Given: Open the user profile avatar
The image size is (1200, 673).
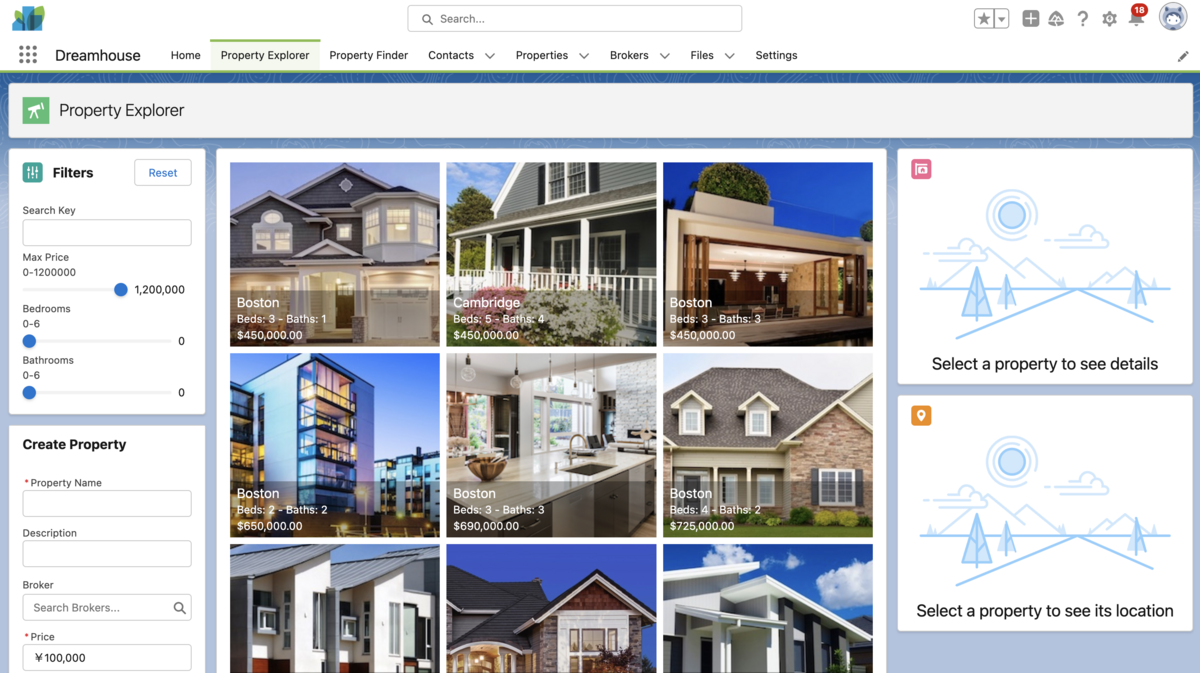Looking at the screenshot, I should tap(1173, 17).
